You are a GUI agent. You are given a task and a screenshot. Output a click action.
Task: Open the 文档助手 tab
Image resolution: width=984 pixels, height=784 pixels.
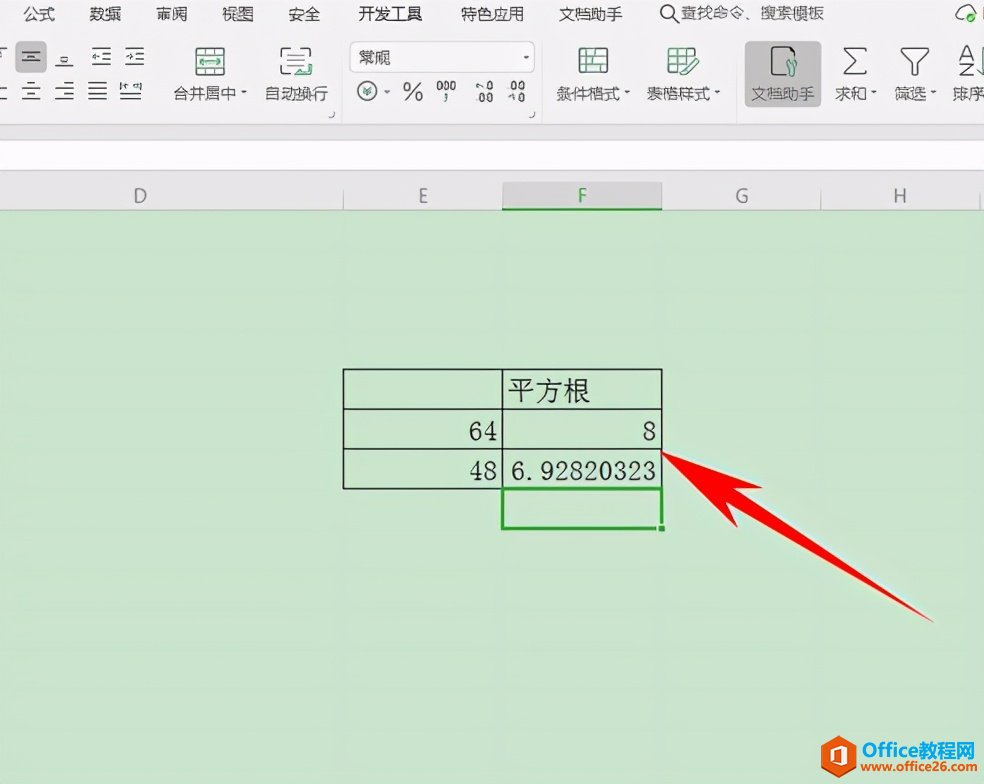[591, 14]
